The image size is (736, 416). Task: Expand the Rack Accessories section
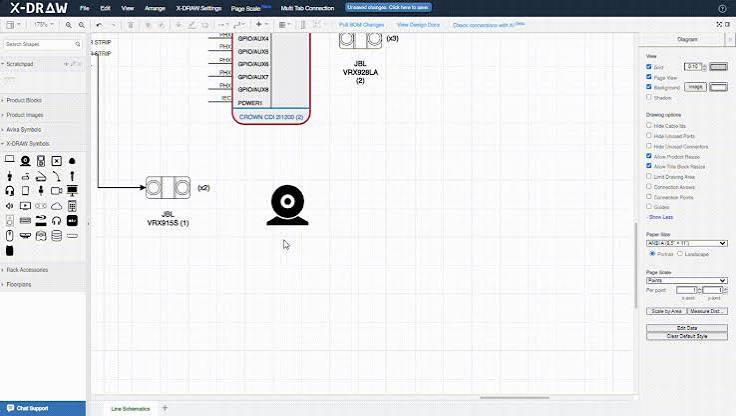pyautogui.click(x=27, y=270)
